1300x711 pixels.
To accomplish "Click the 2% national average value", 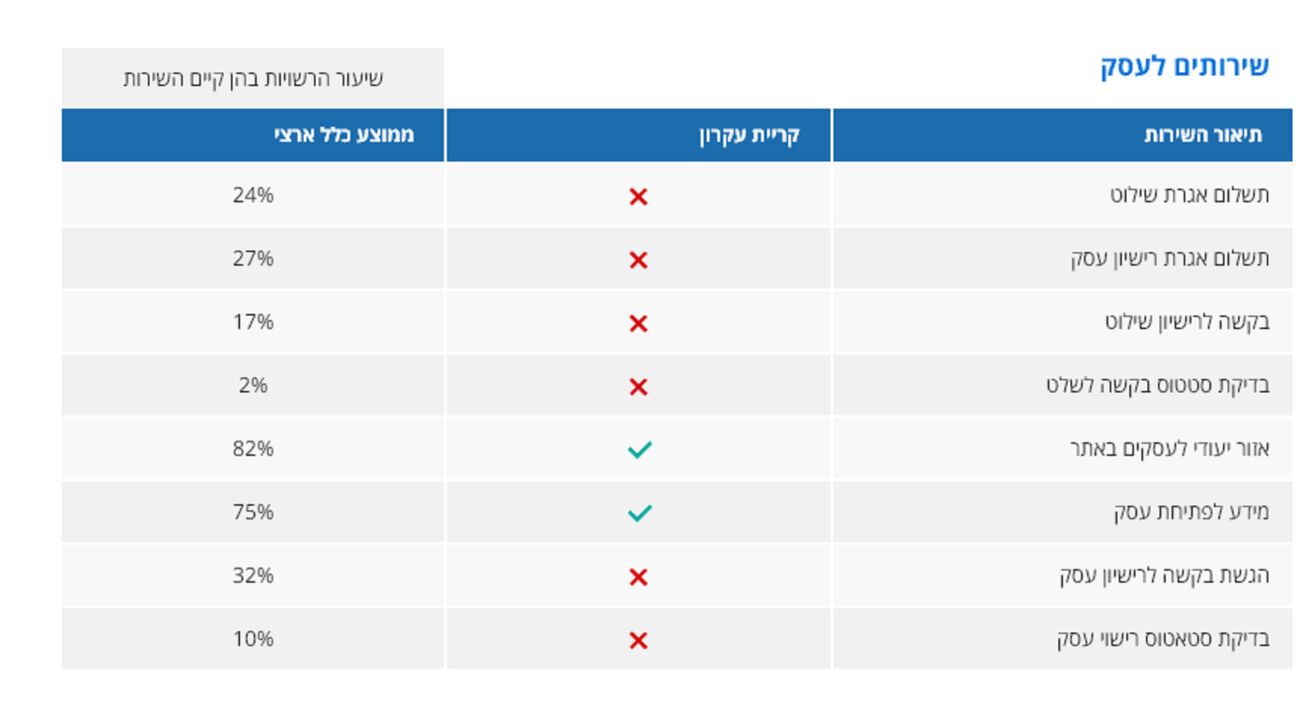I will (253, 385).
